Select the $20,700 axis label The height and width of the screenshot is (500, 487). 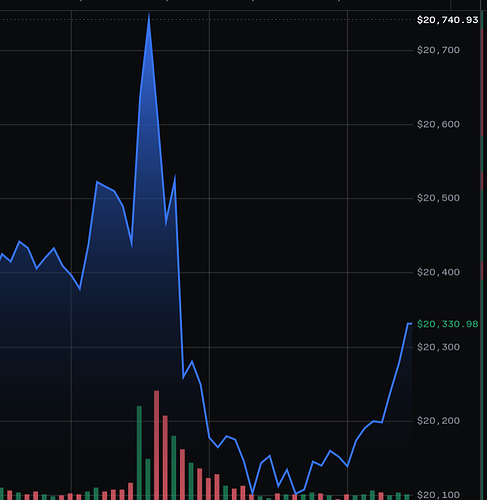tap(438, 50)
